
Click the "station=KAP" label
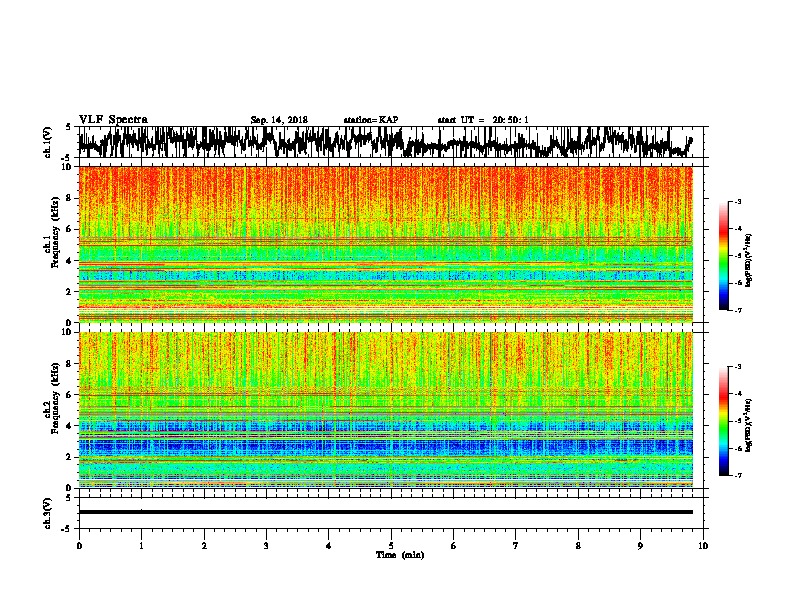pos(371,120)
